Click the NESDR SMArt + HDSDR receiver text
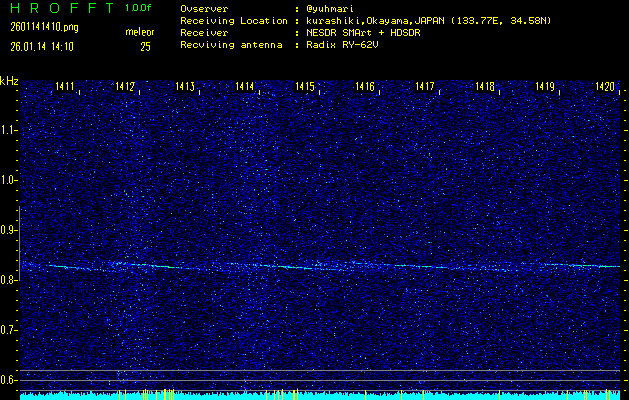The image size is (629, 400). (363, 33)
